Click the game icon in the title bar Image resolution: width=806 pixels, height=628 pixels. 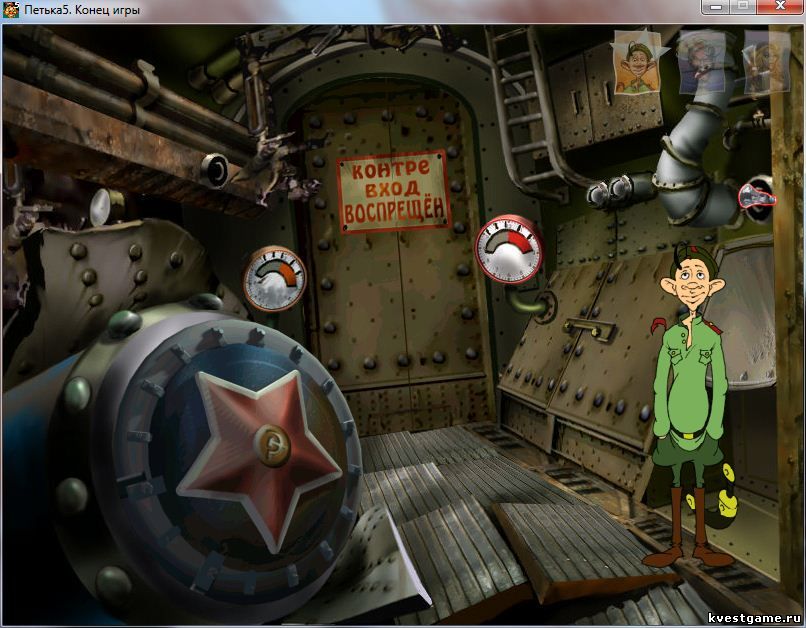[11, 10]
